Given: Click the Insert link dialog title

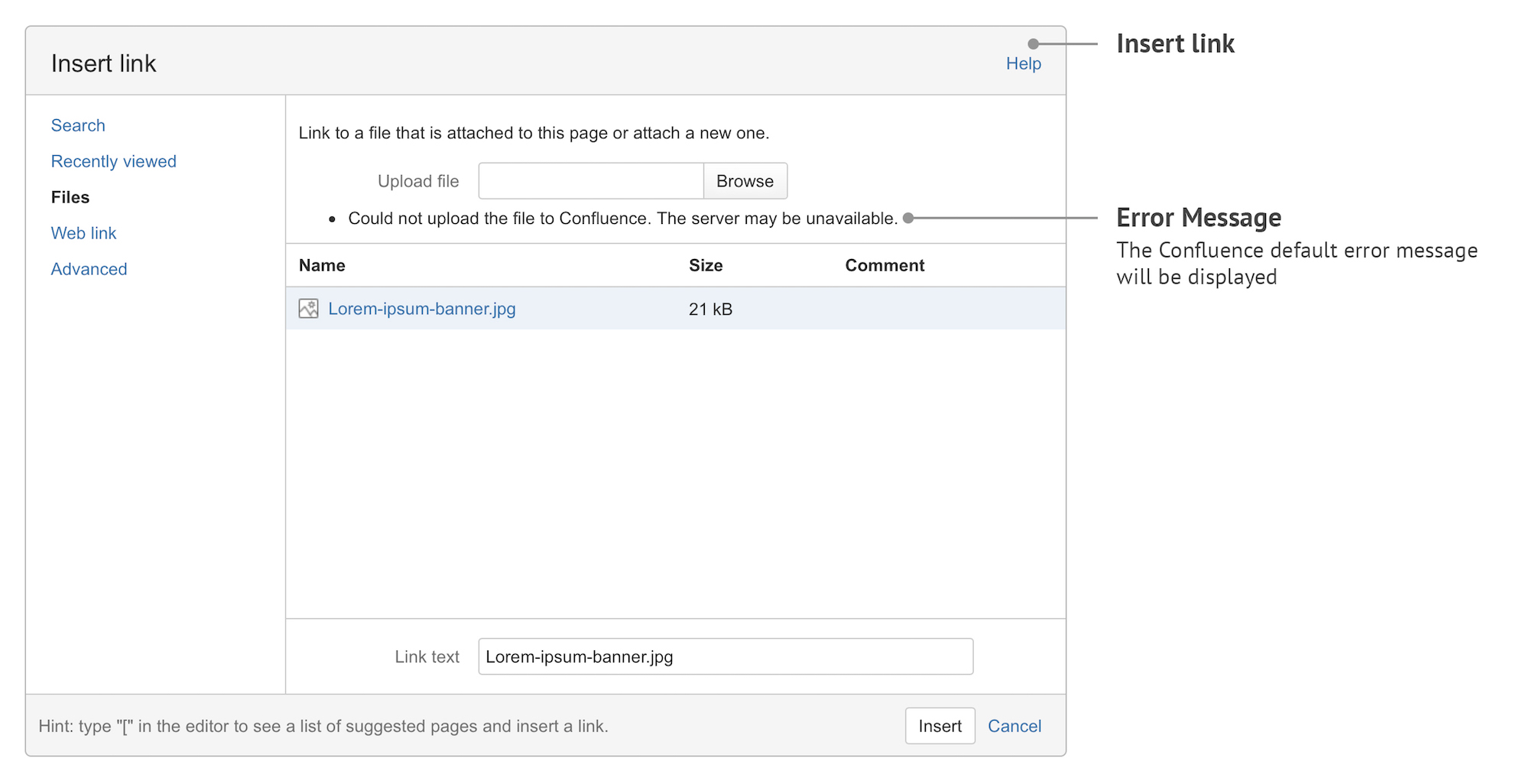Looking at the screenshot, I should (103, 63).
